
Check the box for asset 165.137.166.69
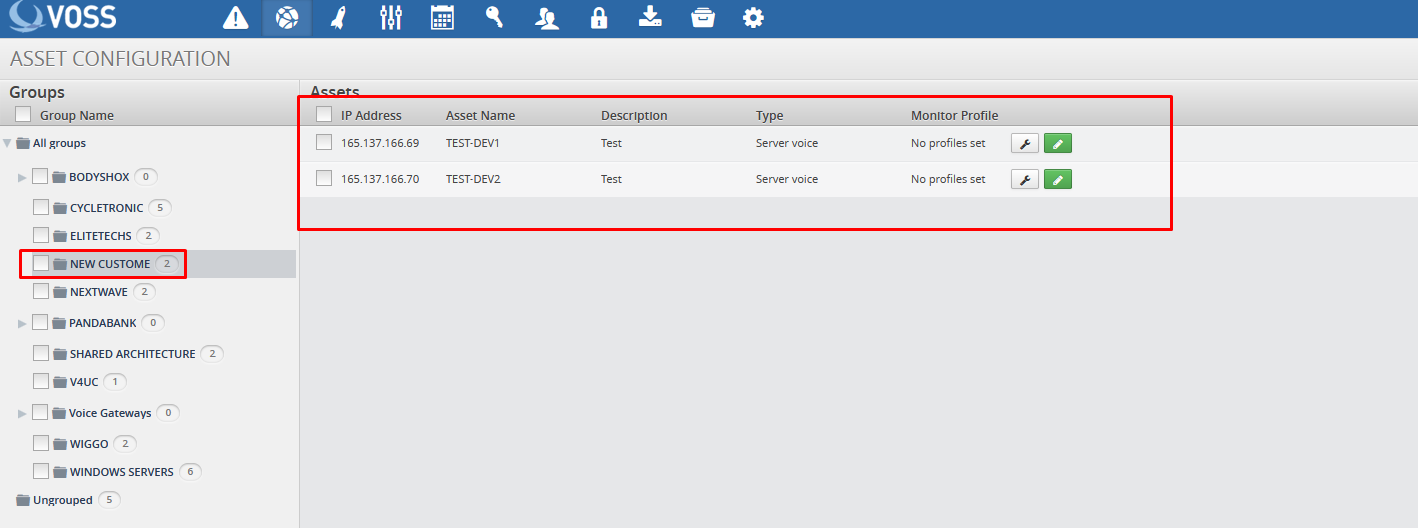point(324,143)
